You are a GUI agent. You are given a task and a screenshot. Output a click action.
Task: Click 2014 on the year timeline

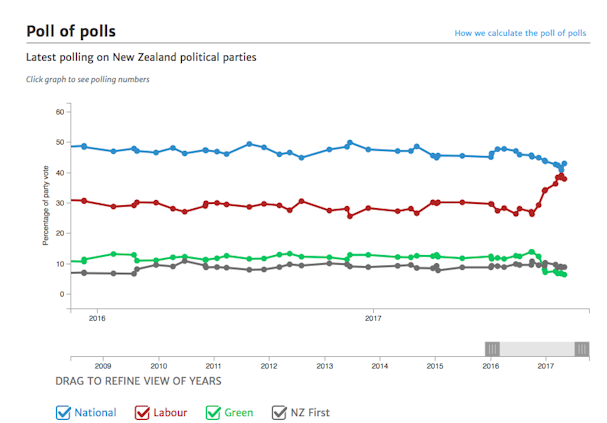coord(380,367)
